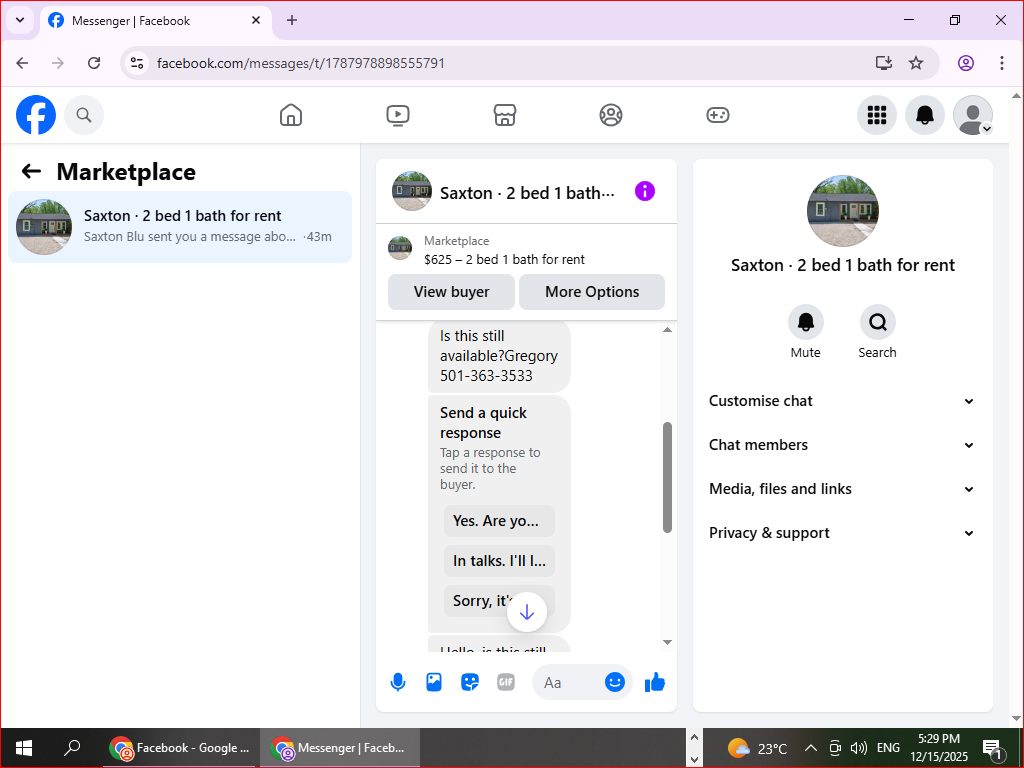Open the notifications bell in top bar
This screenshot has height=768, width=1024.
925,115
